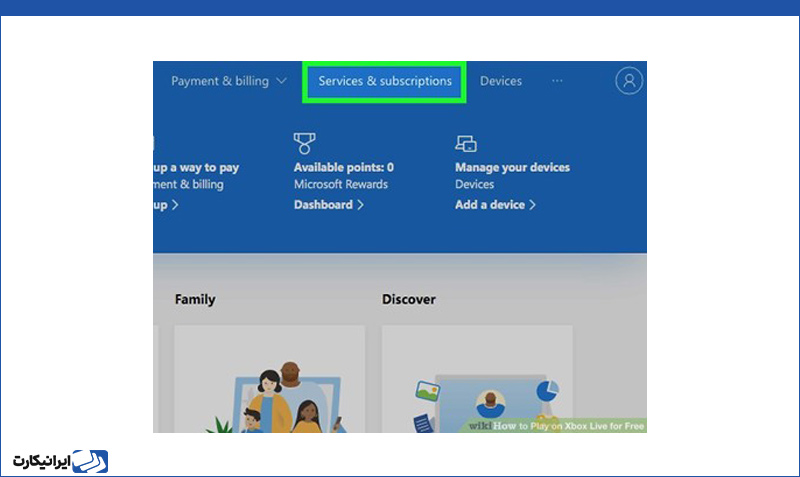
Task: Click the Manage your devices heading
Action: pos(512,167)
